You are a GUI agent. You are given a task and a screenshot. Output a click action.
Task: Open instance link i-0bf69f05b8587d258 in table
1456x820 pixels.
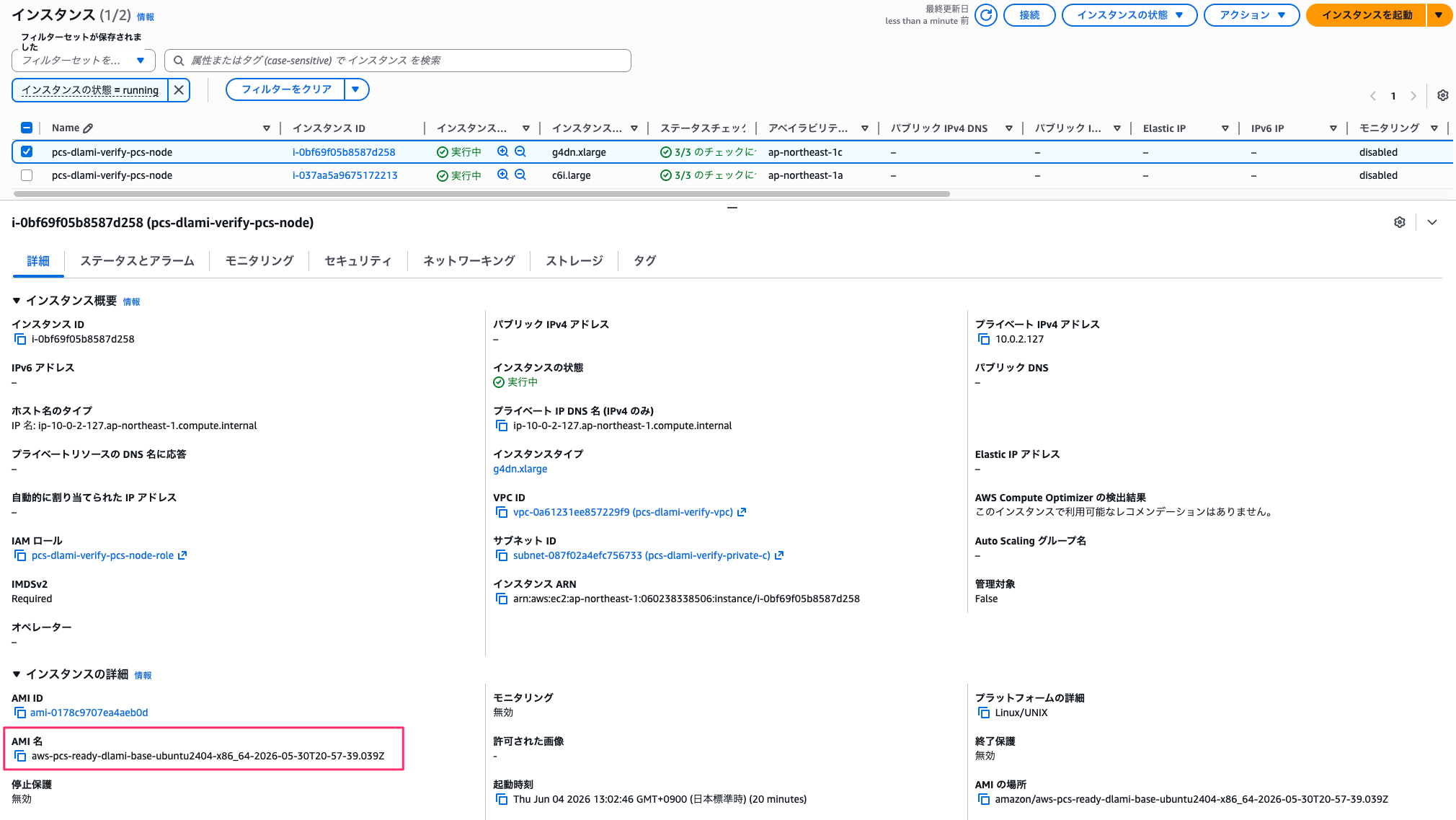(x=344, y=152)
